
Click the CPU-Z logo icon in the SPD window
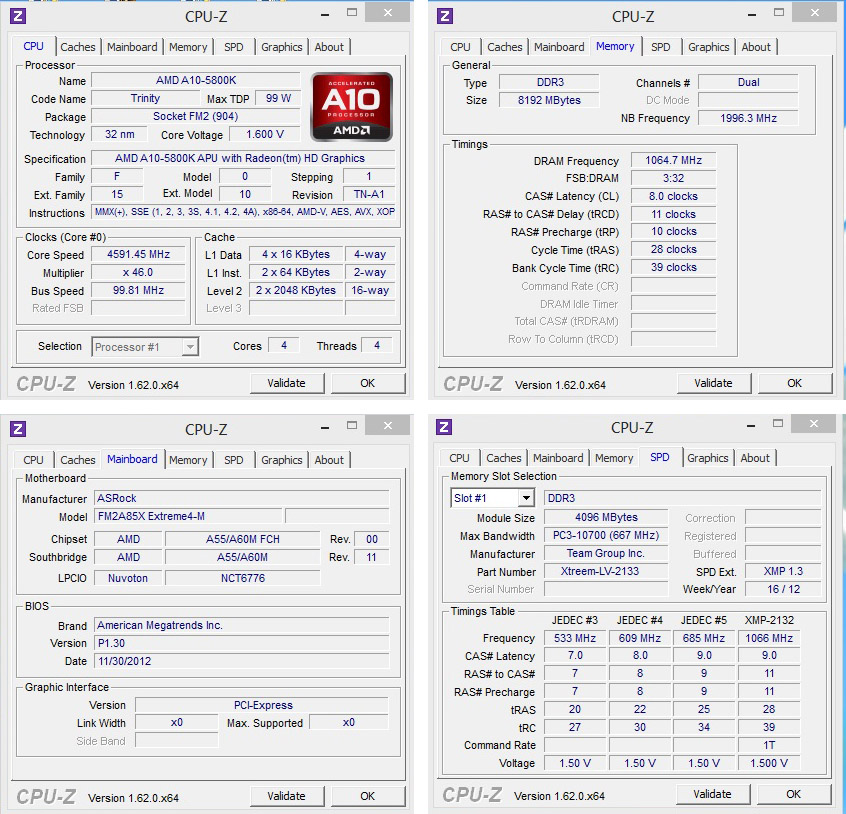[x=444, y=427]
